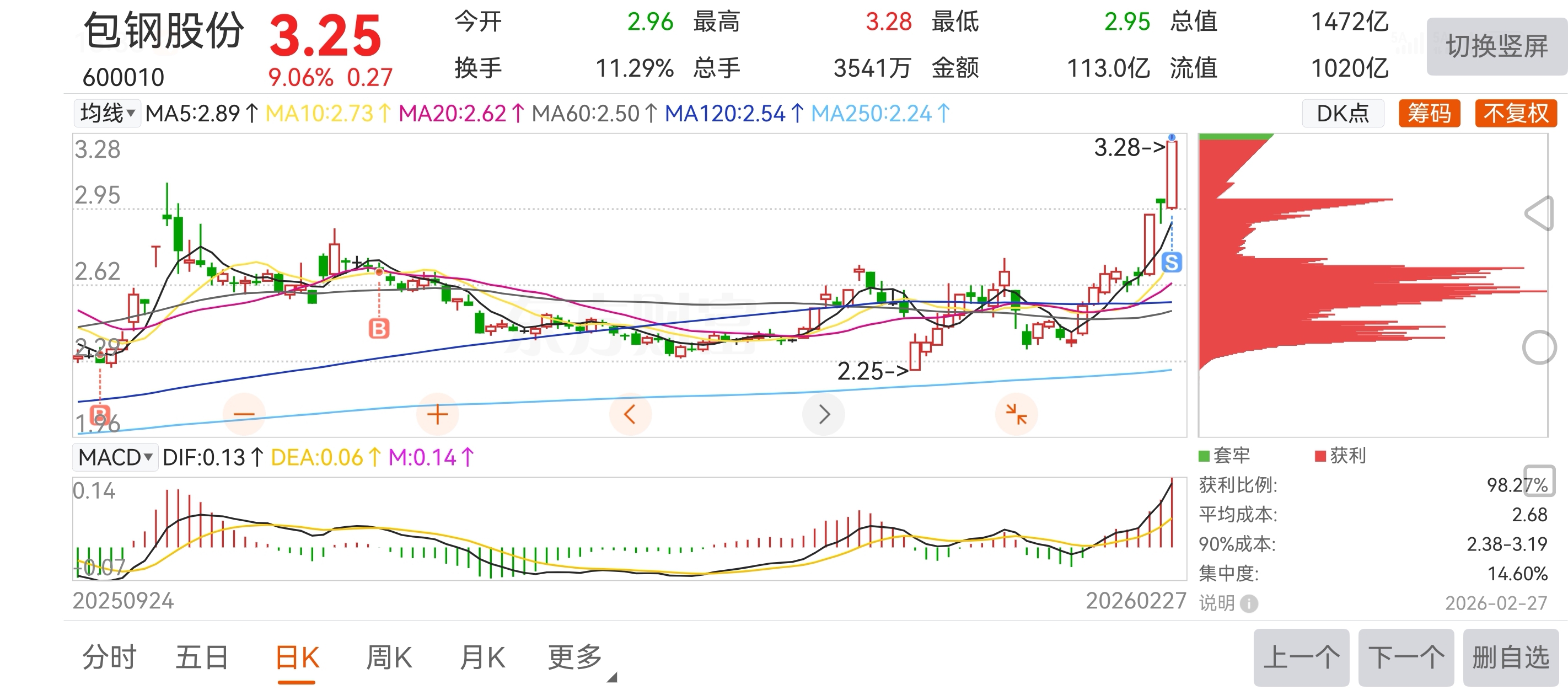Screen dimensions: 1568x695
Task: Switch to the 分时 tab
Action: pyautogui.click(x=110, y=658)
